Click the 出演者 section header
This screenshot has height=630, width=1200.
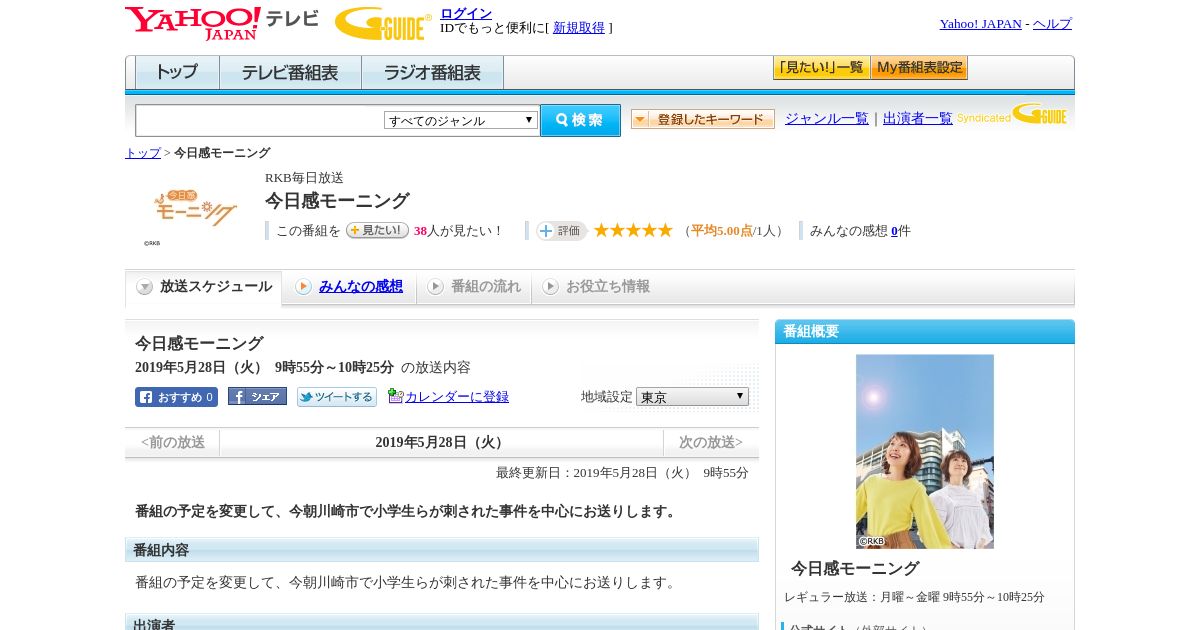pyautogui.click(x=442, y=622)
